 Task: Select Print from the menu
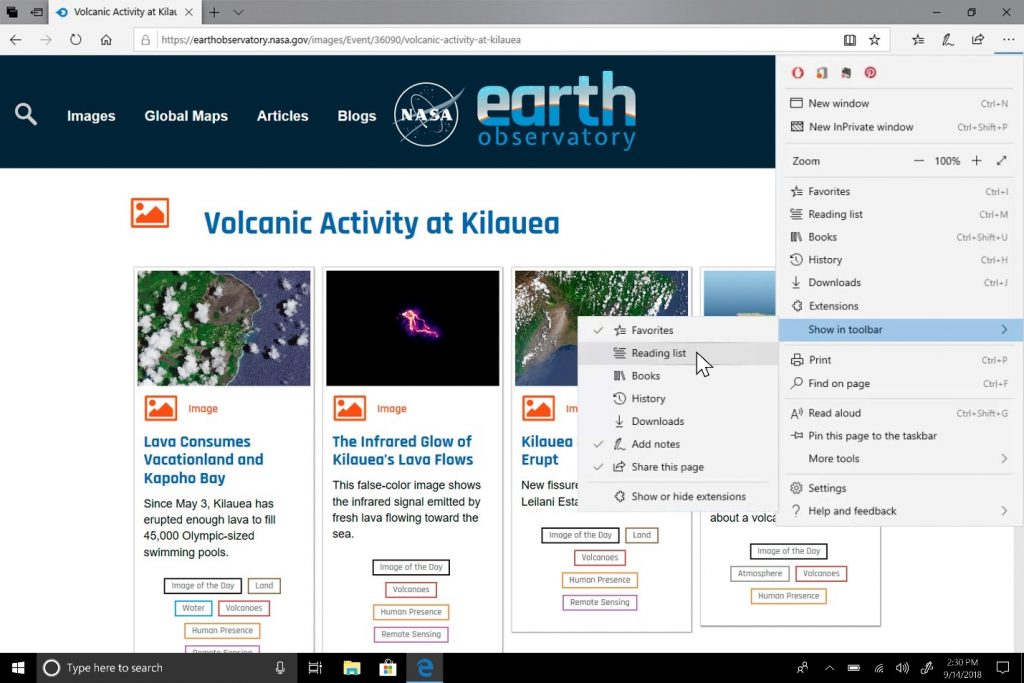(899, 360)
